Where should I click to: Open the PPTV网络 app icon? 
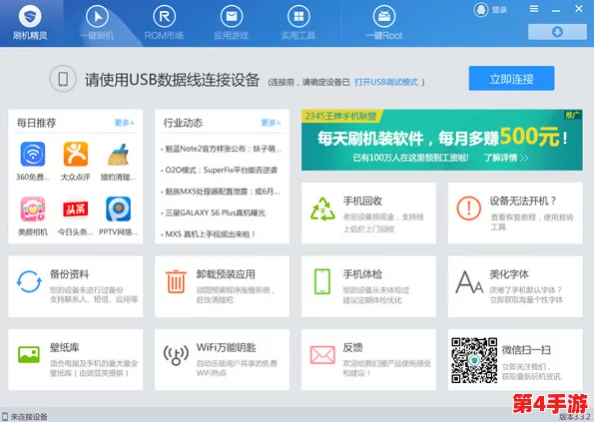(x=119, y=209)
